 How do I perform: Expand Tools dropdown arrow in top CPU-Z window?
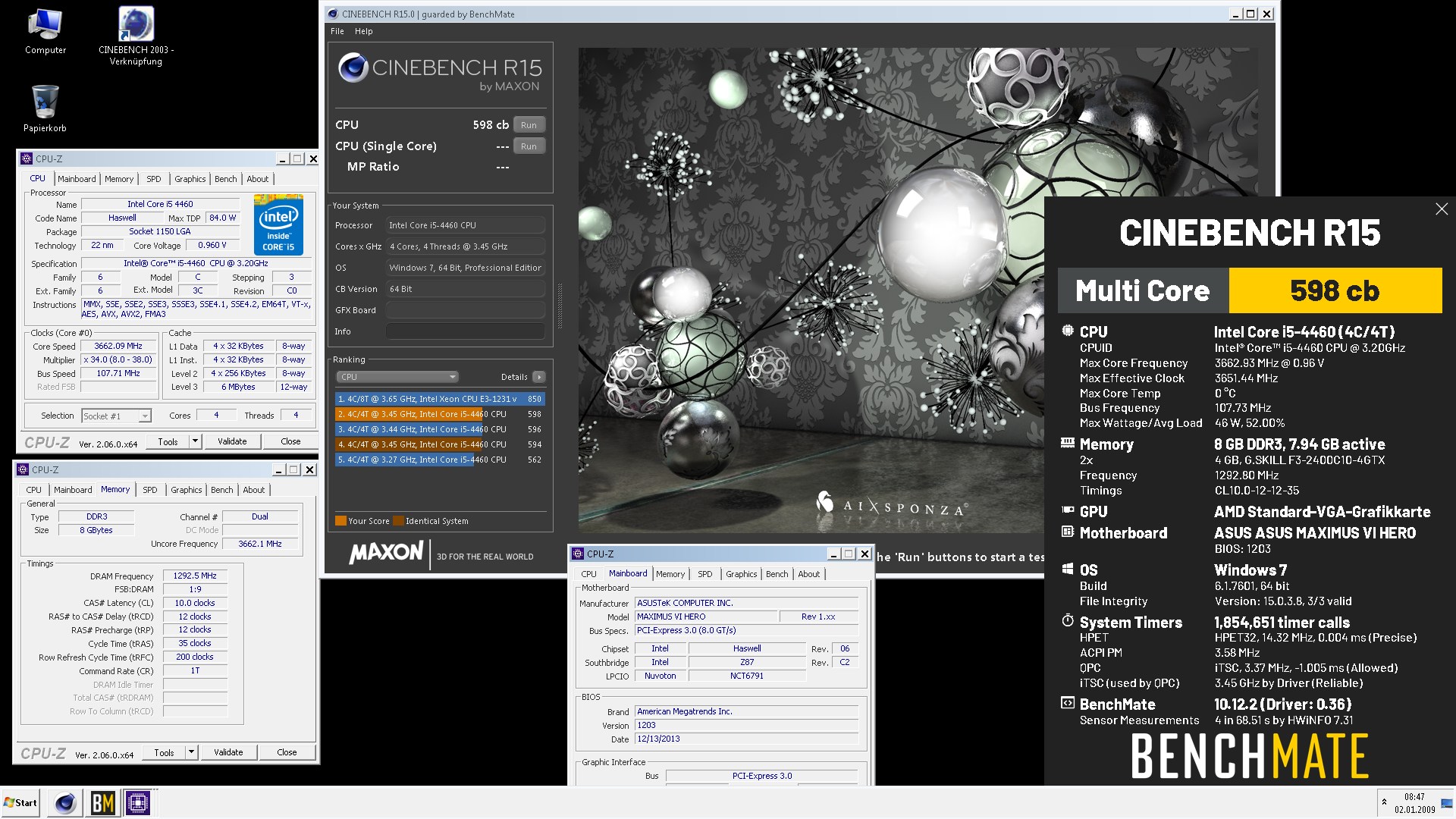pos(195,441)
